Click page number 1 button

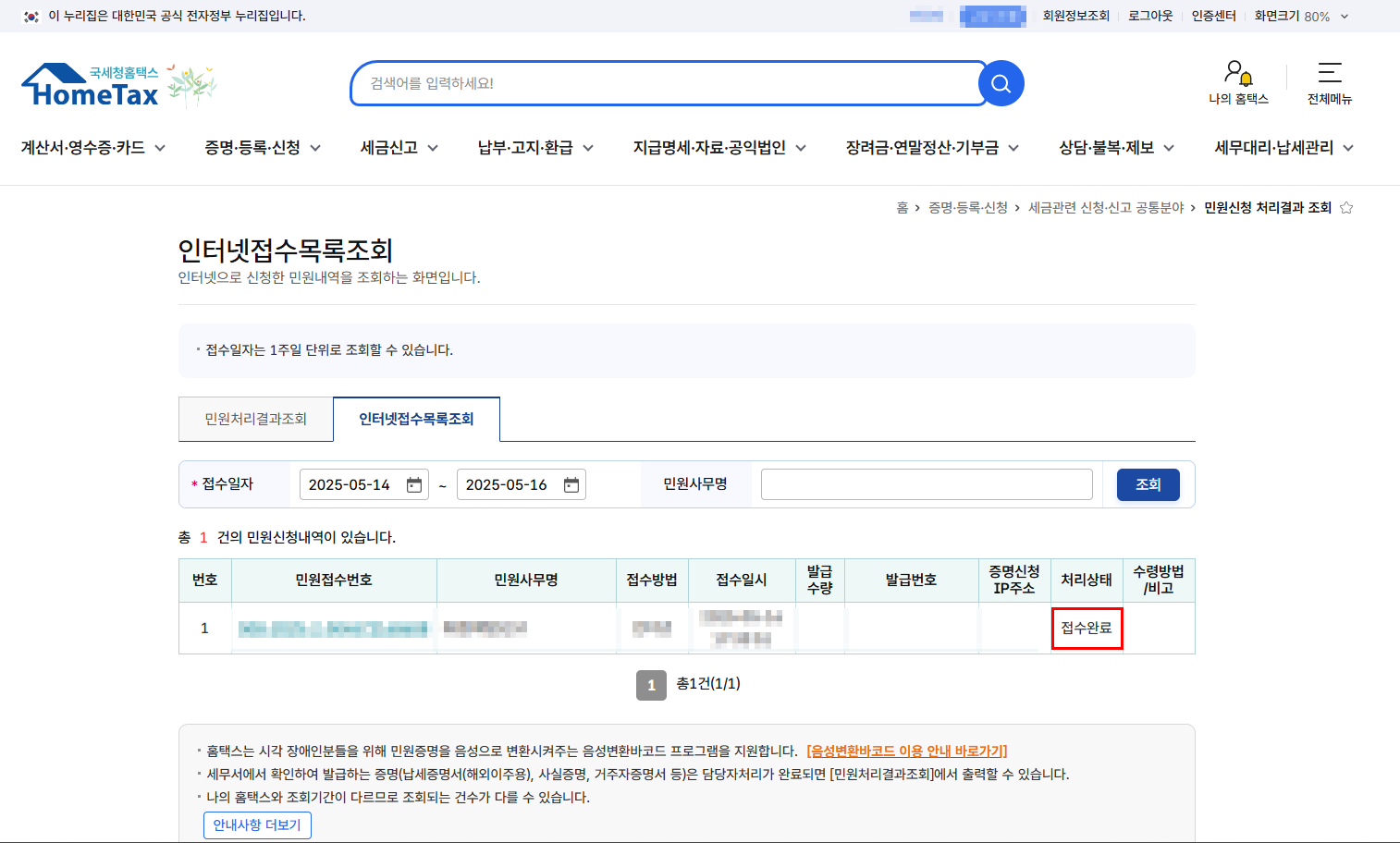click(x=651, y=685)
